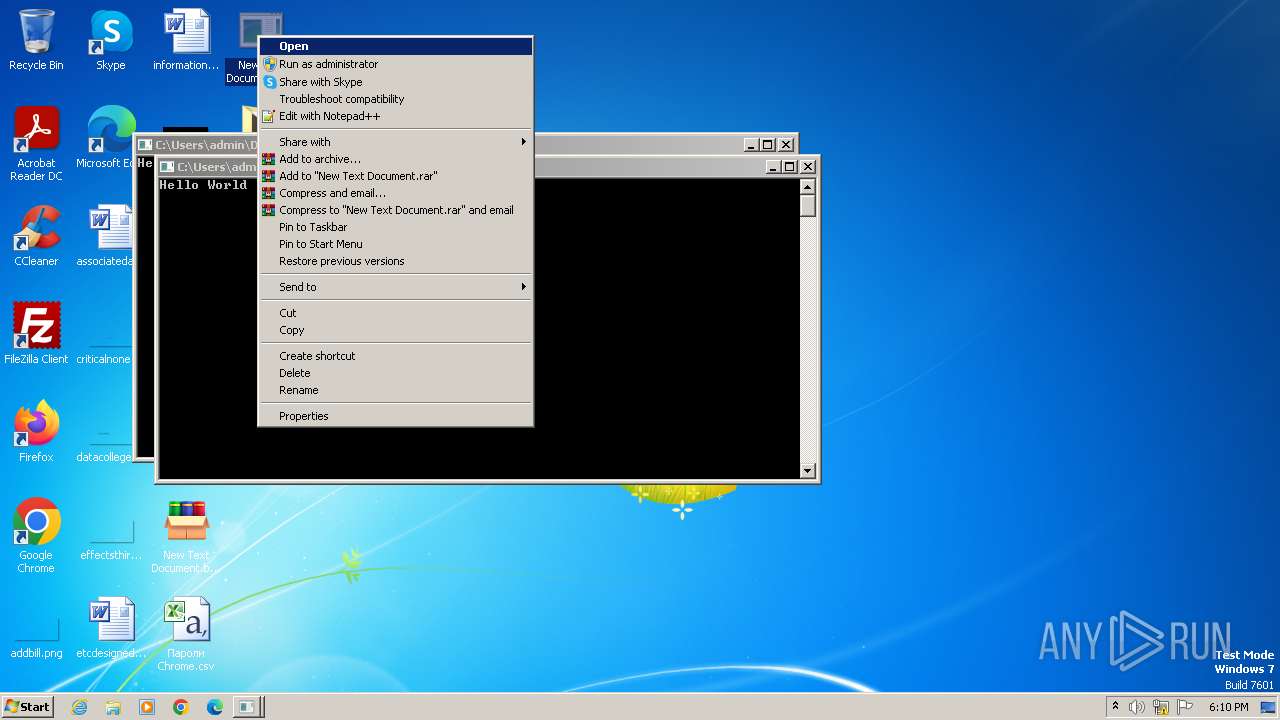
Task: Open the Action Center flag icon
Action: point(1186,707)
